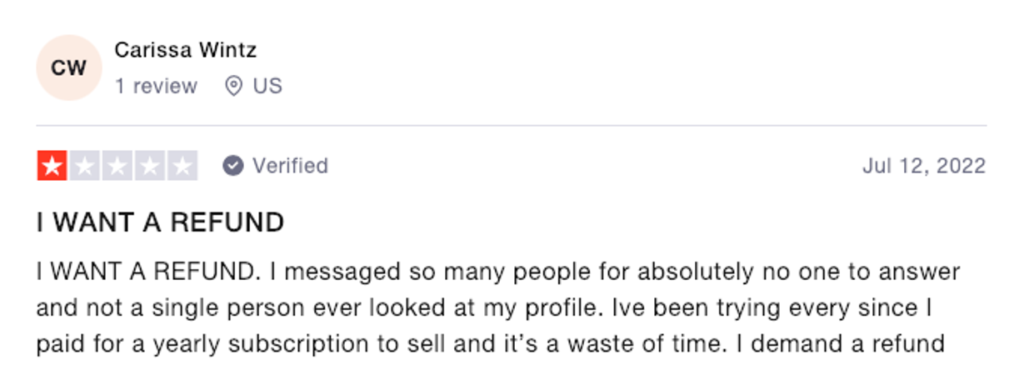The image size is (1024, 385).
Task: Select the red first rating star
Action: (x=52, y=166)
